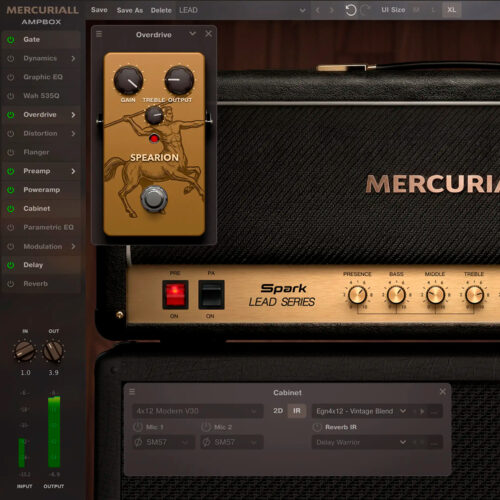Click the Delete preset button
Viewport: 500px width, 500px height.
(x=161, y=10)
